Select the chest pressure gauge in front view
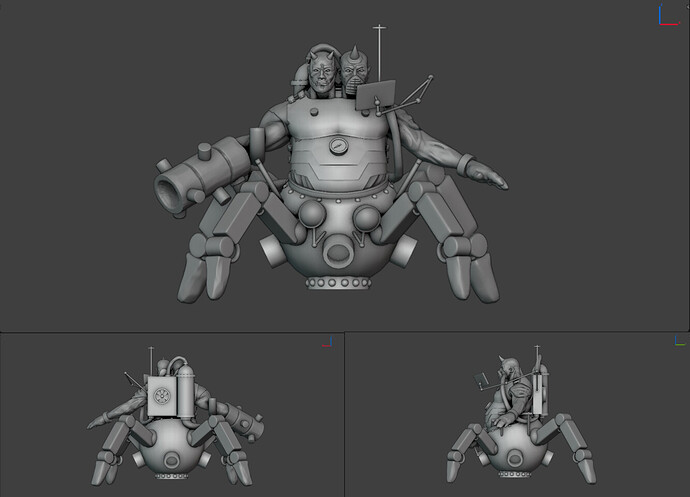690x497 pixels. pos(338,145)
